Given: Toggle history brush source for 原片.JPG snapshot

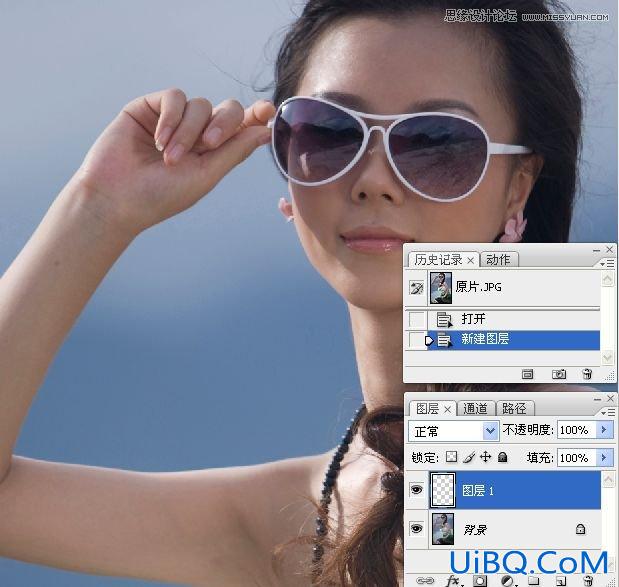Looking at the screenshot, I should (x=416, y=288).
